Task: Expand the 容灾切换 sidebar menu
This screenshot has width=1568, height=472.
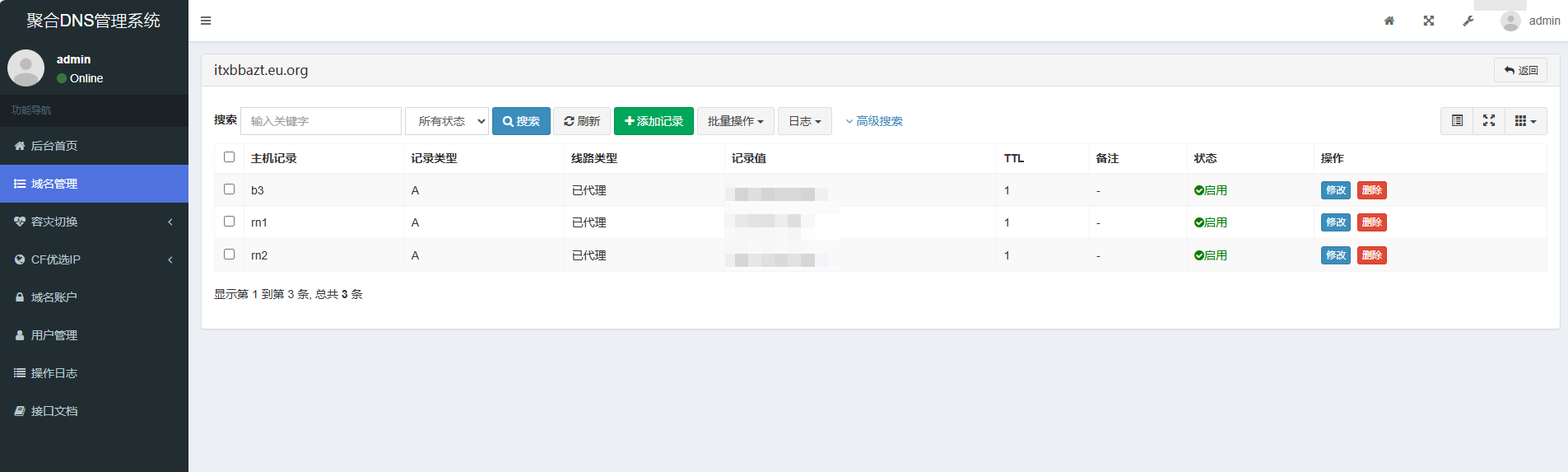Action: [x=94, y=222]
